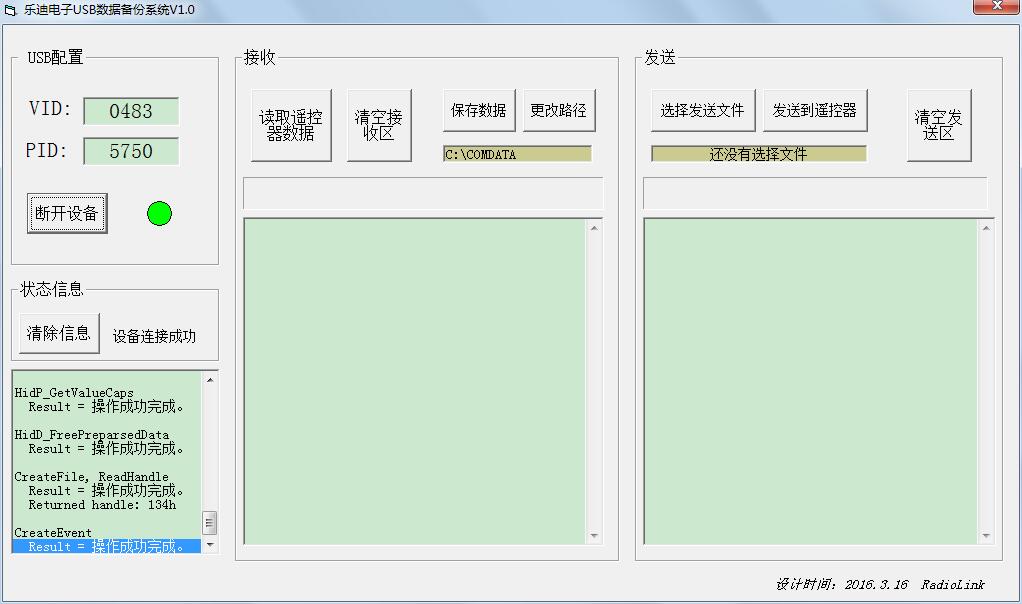This screenshot has height=604, width=1022.
Task: Click the 选择发送文件 choose file button
Action: (703, 111)
